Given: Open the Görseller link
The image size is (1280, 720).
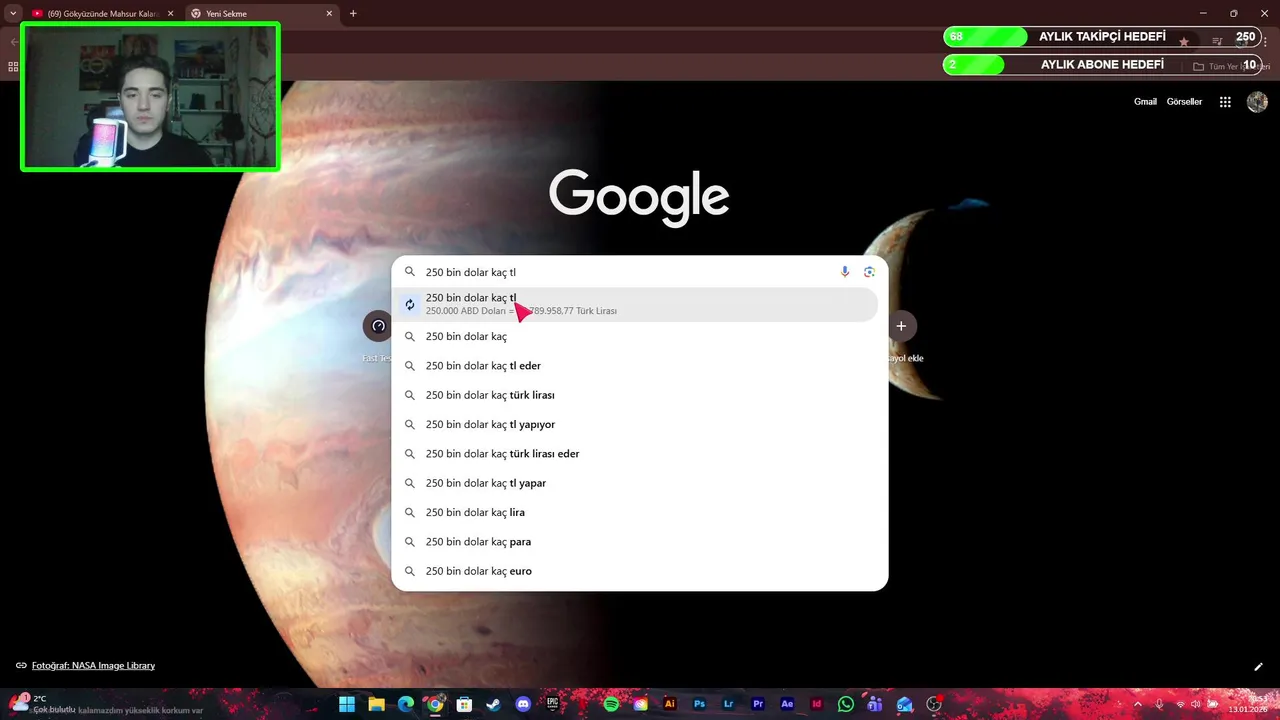Looking at the screenshot, I should [1184, 102].
